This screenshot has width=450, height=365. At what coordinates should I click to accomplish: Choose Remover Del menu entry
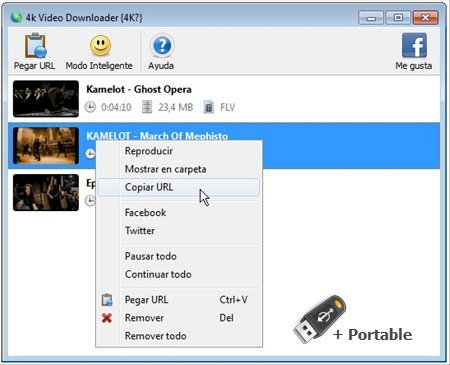click(179, 318)
